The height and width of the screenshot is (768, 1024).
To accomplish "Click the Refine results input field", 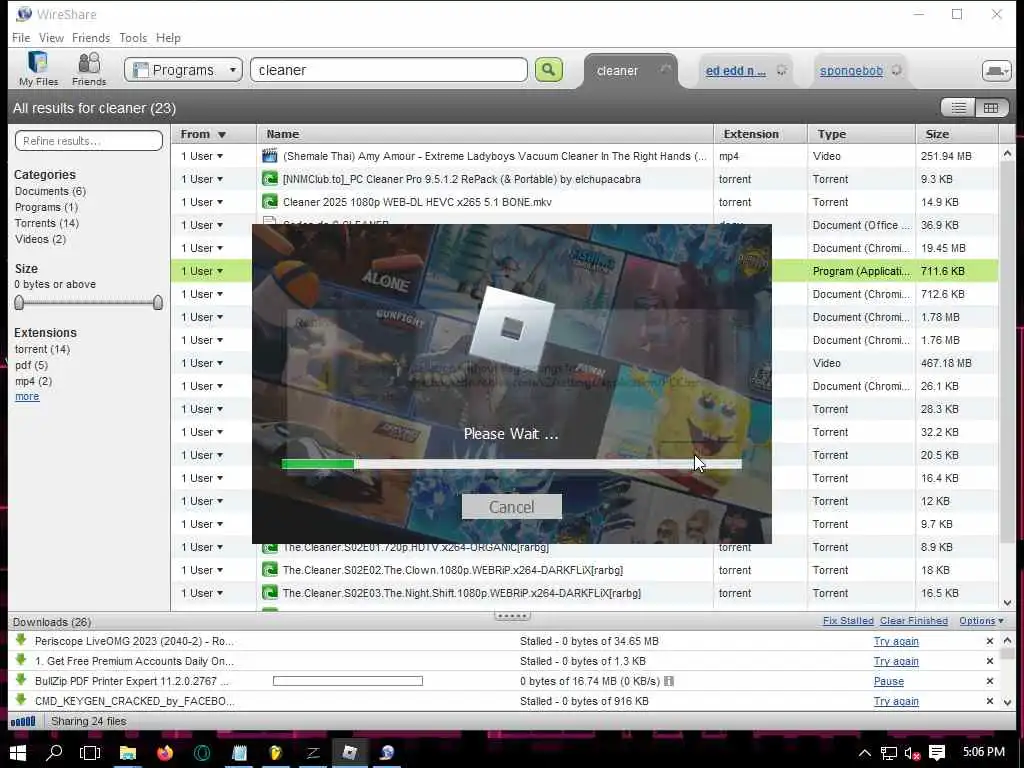I will pos(89,140).
